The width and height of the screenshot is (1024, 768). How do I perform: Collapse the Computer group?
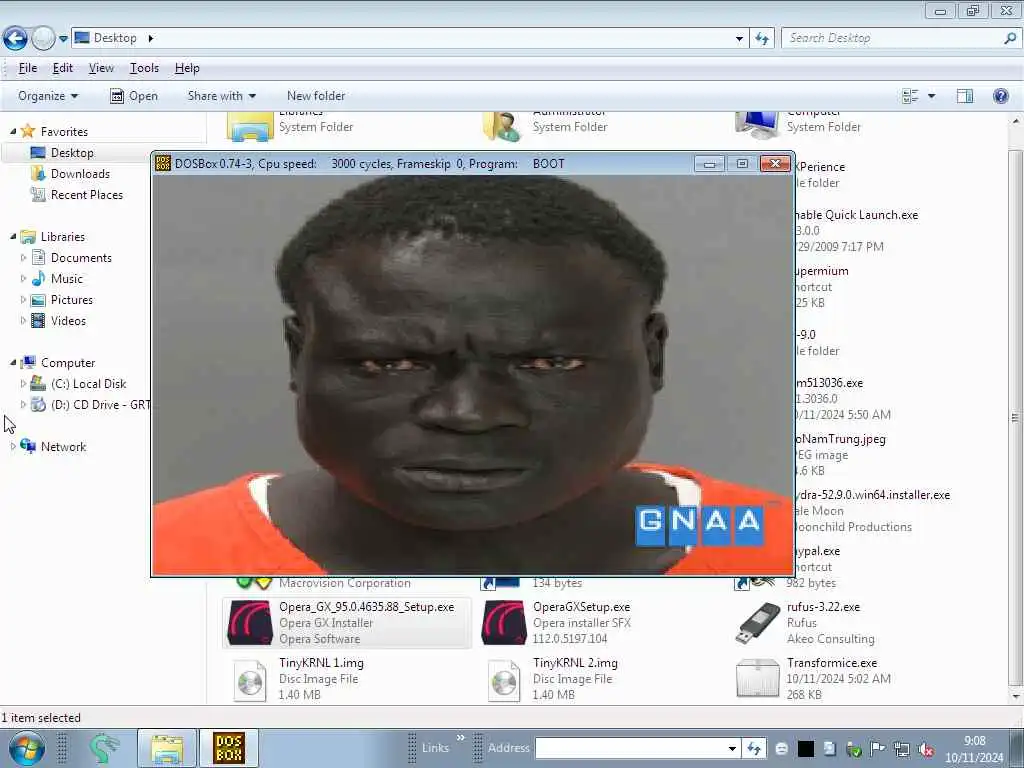13,362
